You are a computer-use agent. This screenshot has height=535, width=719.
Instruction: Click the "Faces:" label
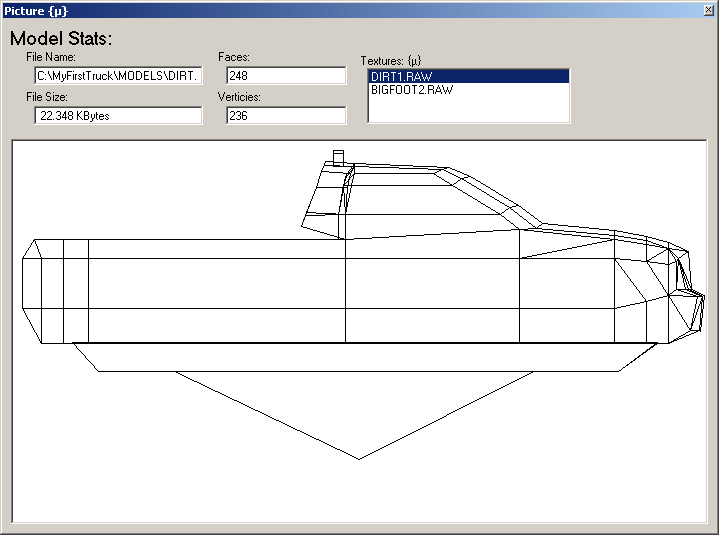click(234, 58)
